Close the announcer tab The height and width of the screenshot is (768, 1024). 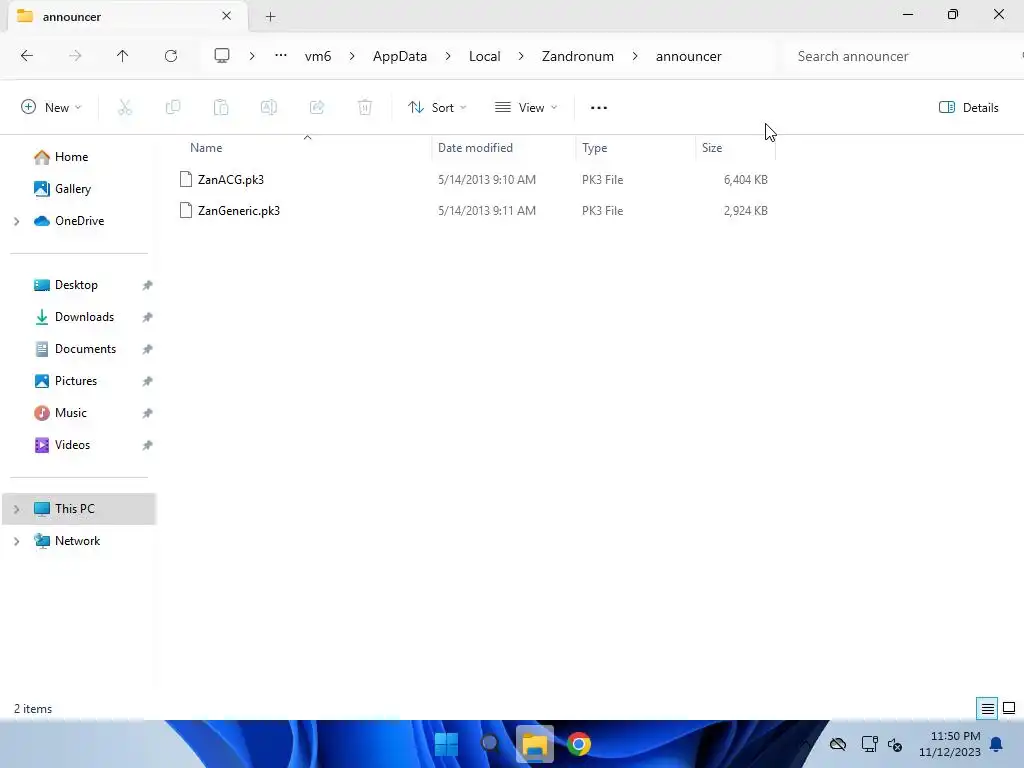coord(227,16)
